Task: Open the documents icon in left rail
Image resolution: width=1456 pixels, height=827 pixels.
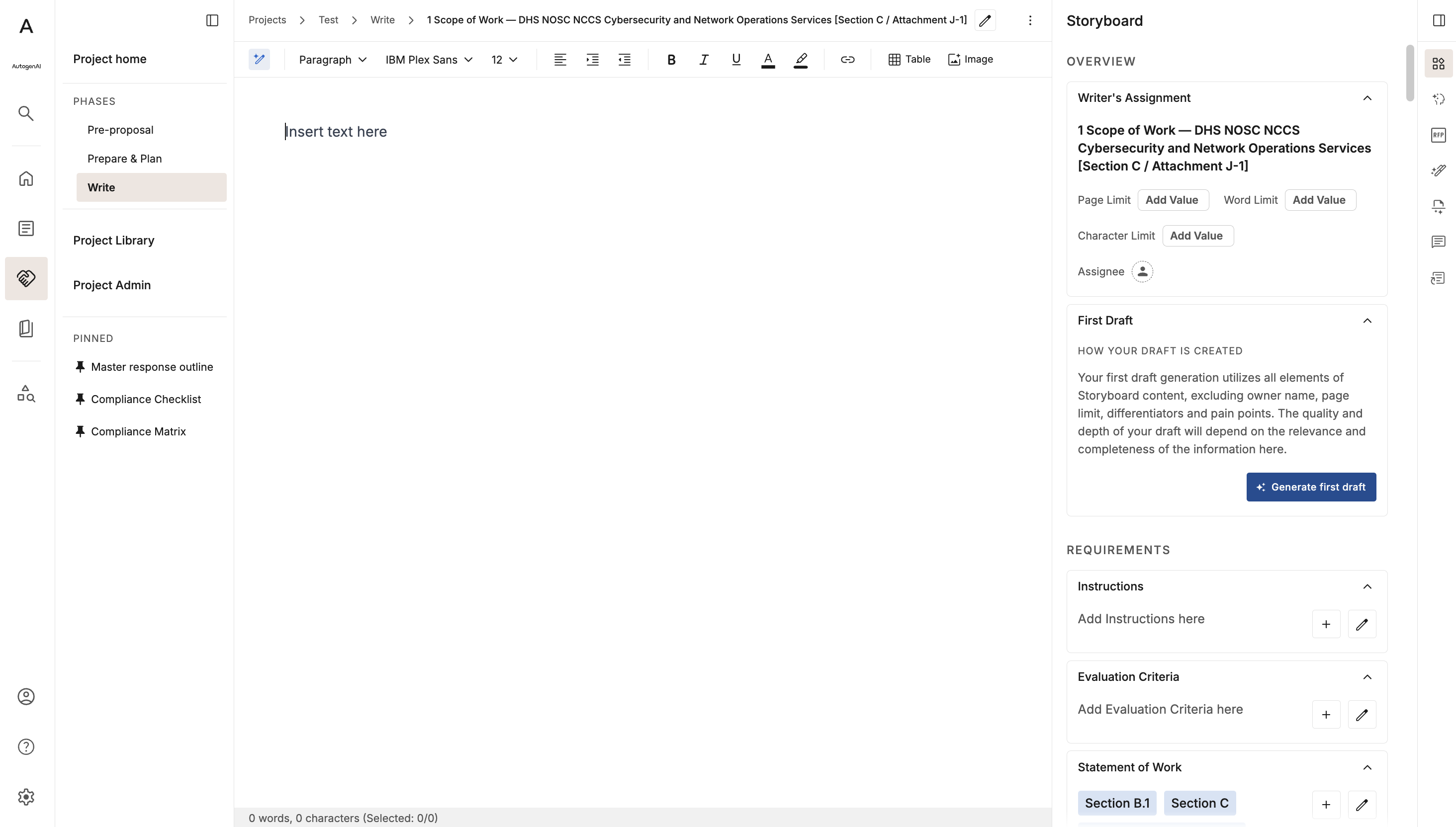Action: [26, 228]
